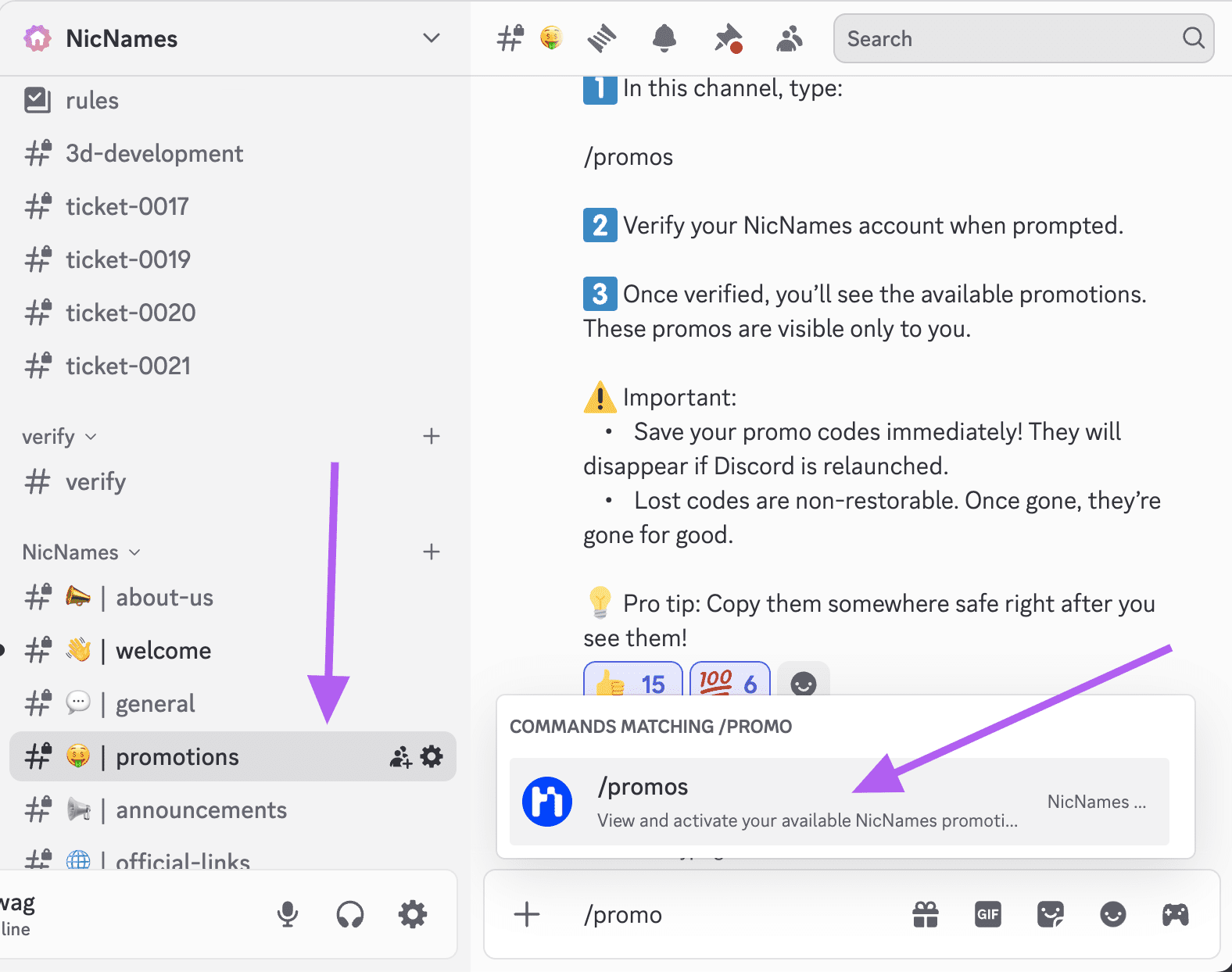The image size is (1232, 972).
Task: Switch to the announcements channel
Action: tap(201, 810)
